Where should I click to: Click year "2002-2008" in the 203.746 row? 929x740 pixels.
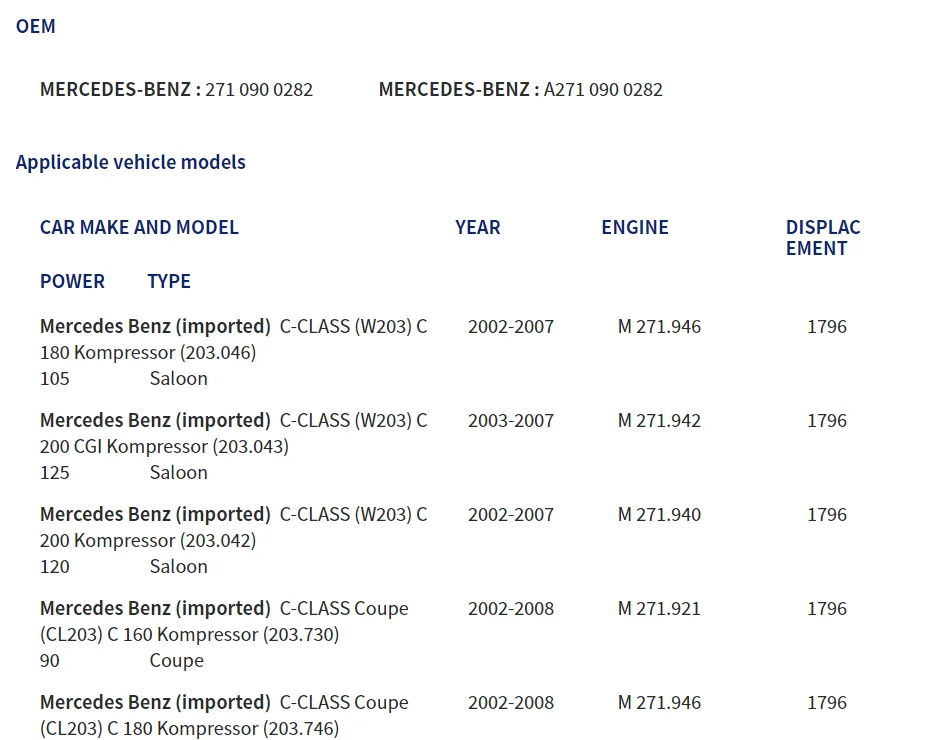[511, 703]
